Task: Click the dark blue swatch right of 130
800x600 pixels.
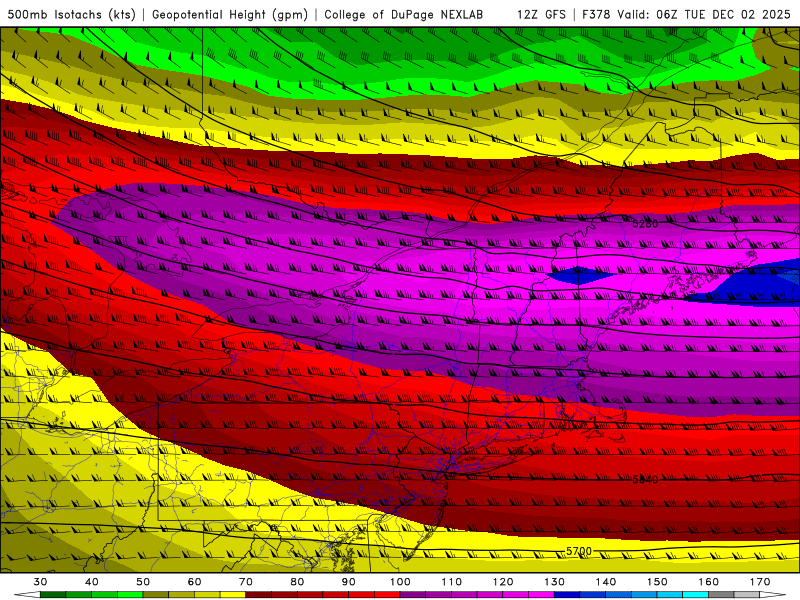Action: 567,595
